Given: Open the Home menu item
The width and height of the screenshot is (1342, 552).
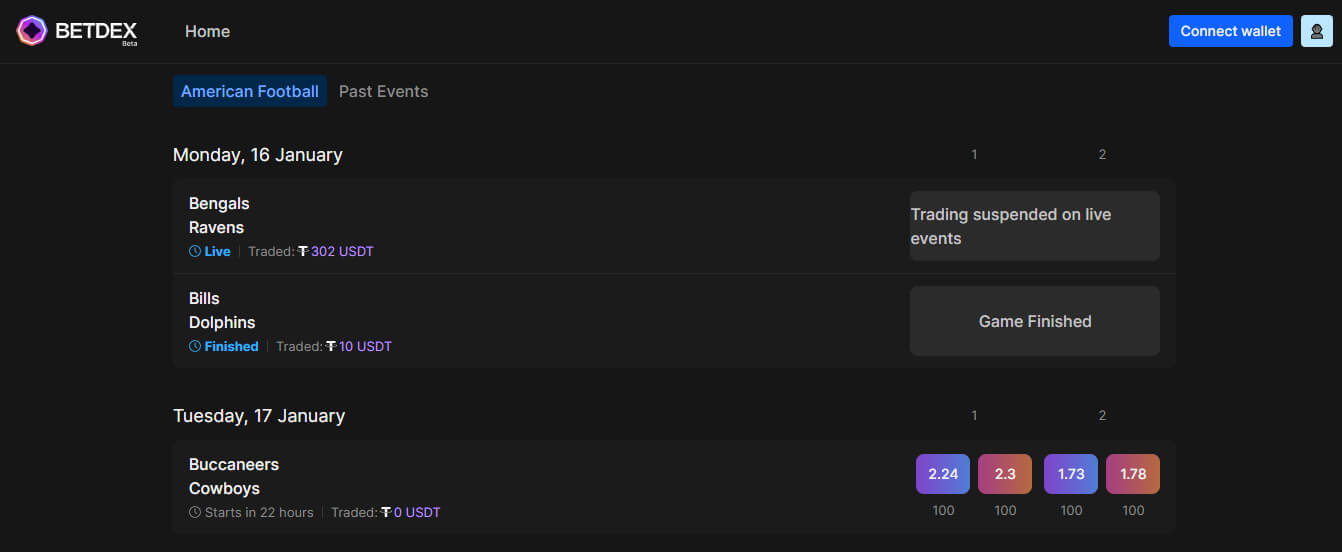Looking at the screenshot, I should click(207, 32).
